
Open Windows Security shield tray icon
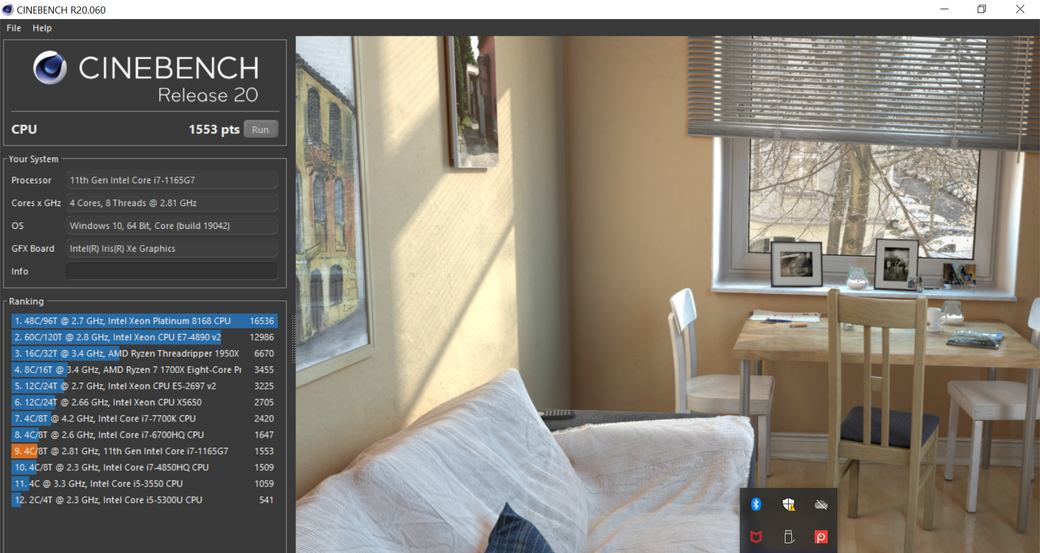tap(789, 505)
